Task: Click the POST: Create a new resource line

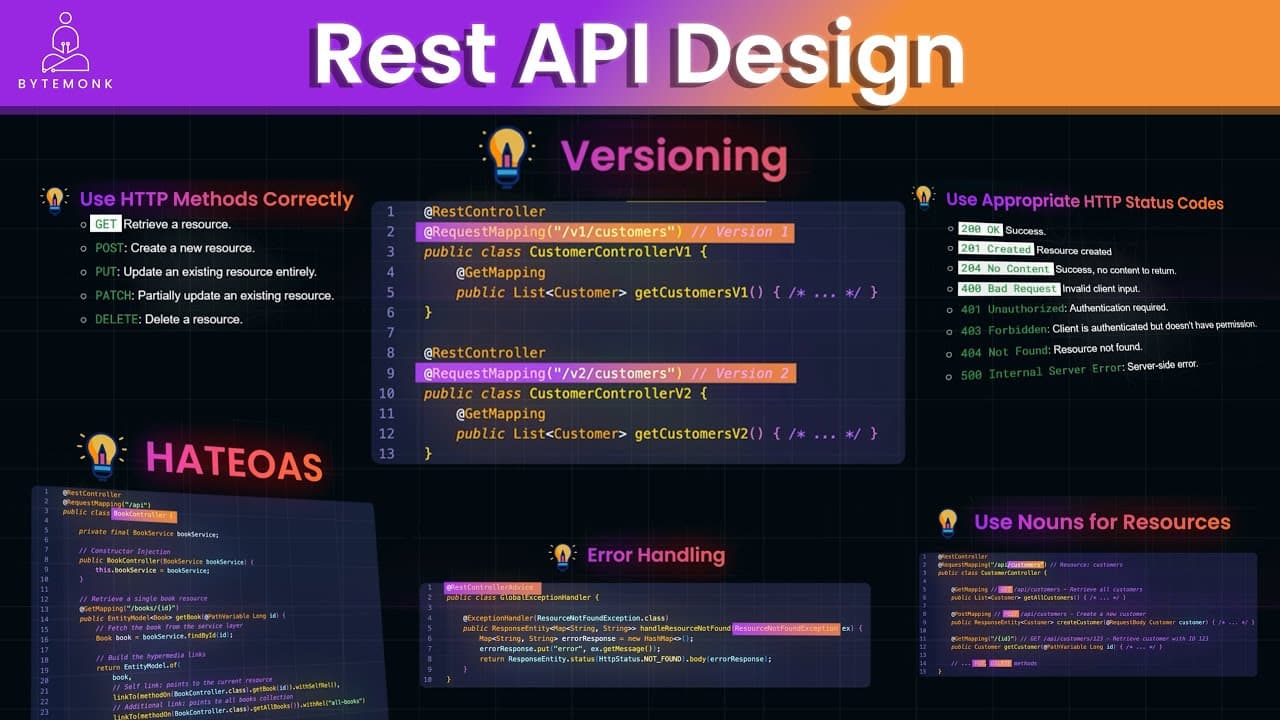Action: pos(175,248)
